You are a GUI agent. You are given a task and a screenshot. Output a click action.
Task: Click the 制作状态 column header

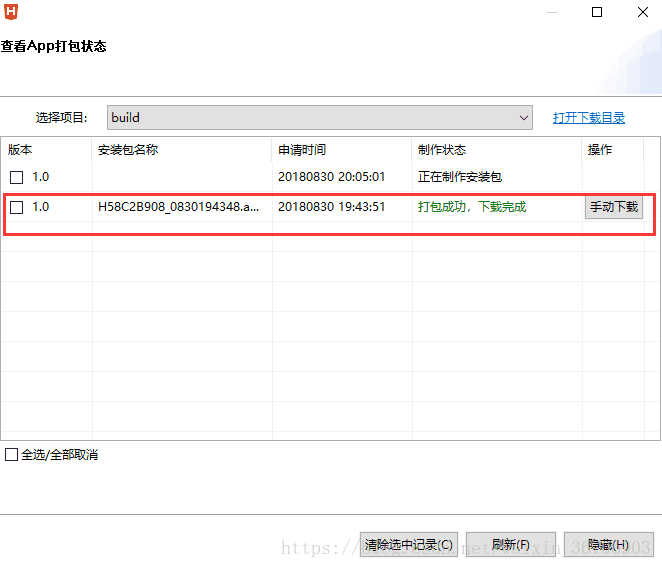(x=497, y=149)
